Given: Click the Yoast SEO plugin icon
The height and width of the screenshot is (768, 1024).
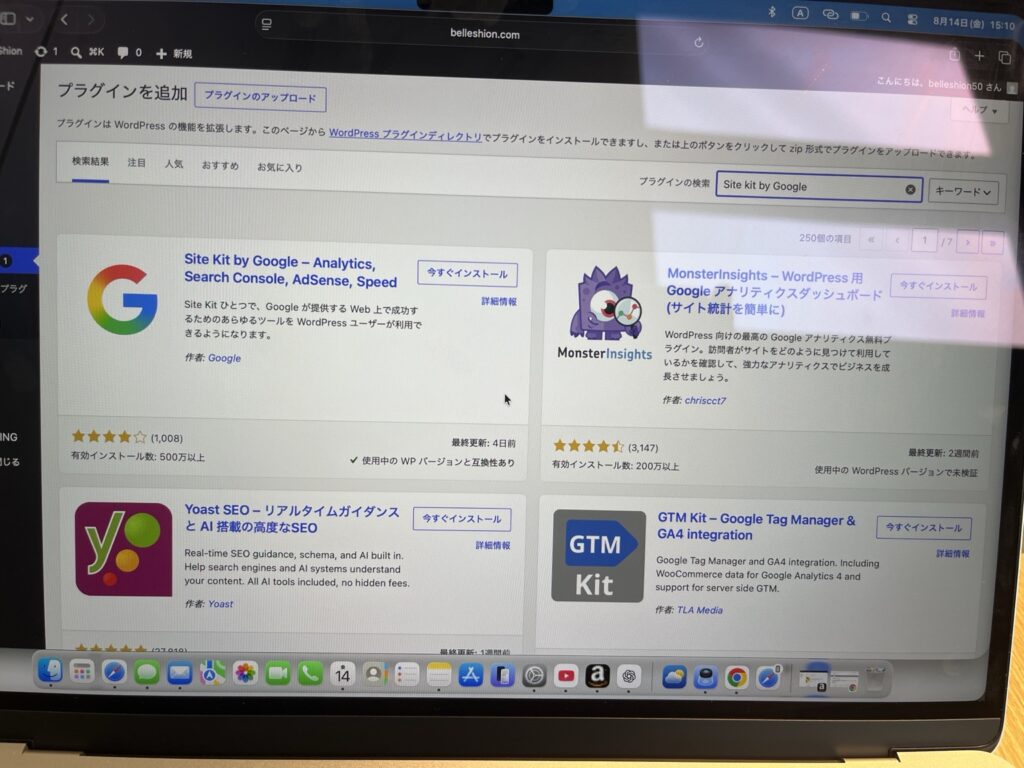Looking at the screenshot, I should click(x=123, y=549).
